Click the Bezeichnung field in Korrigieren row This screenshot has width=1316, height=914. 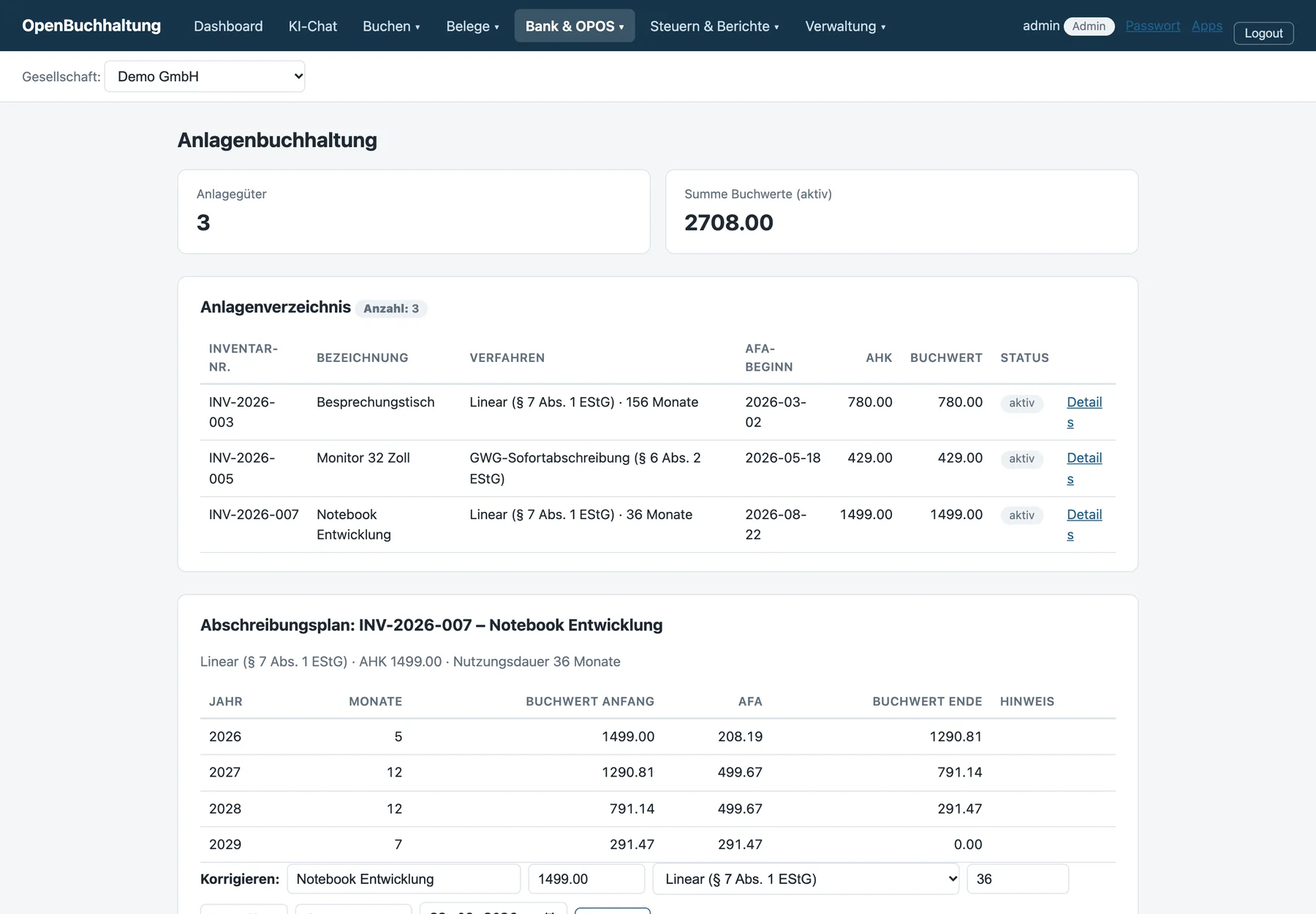point(404,879)
